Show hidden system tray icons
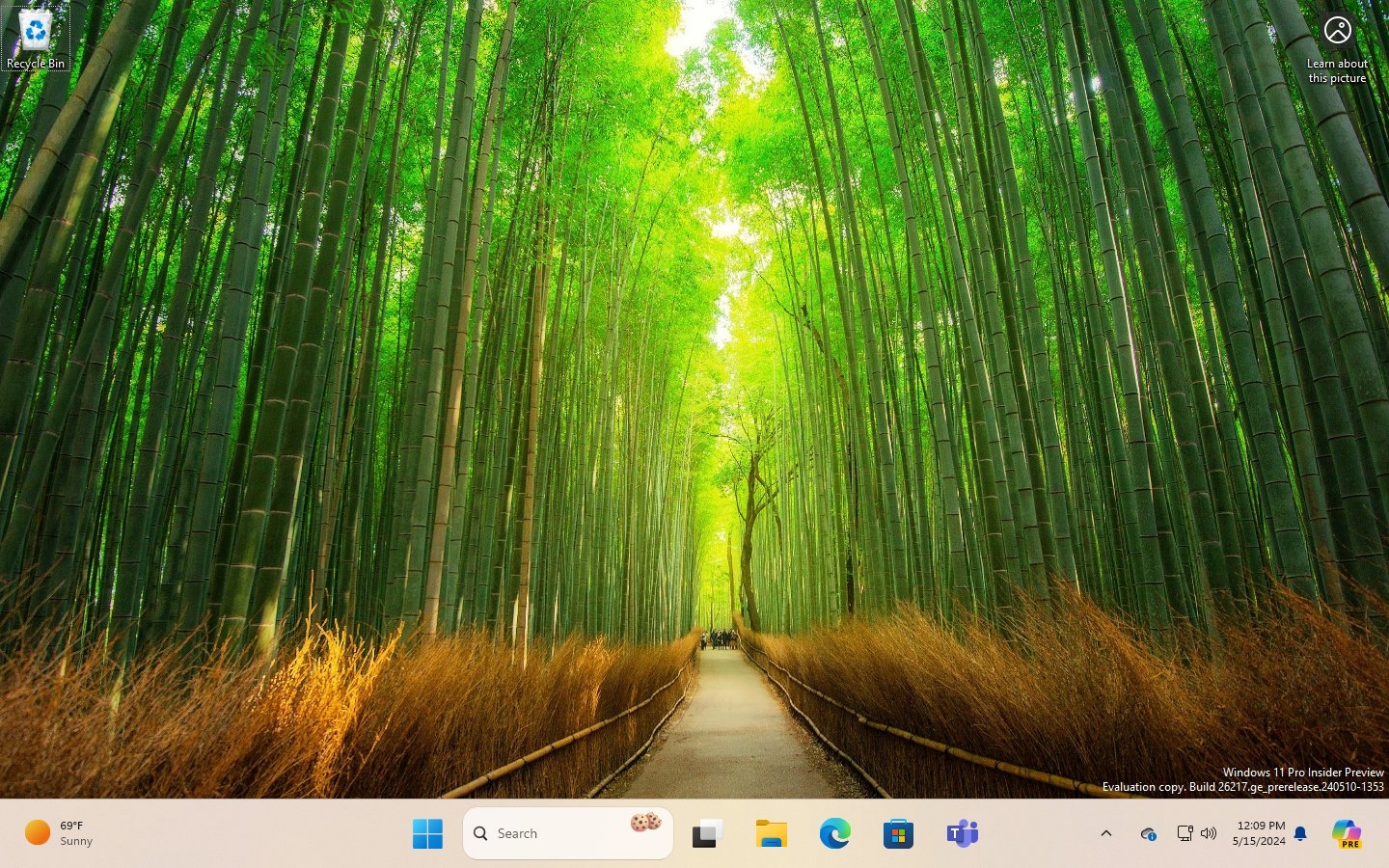1389x868 pixels. coord(1106,833)
